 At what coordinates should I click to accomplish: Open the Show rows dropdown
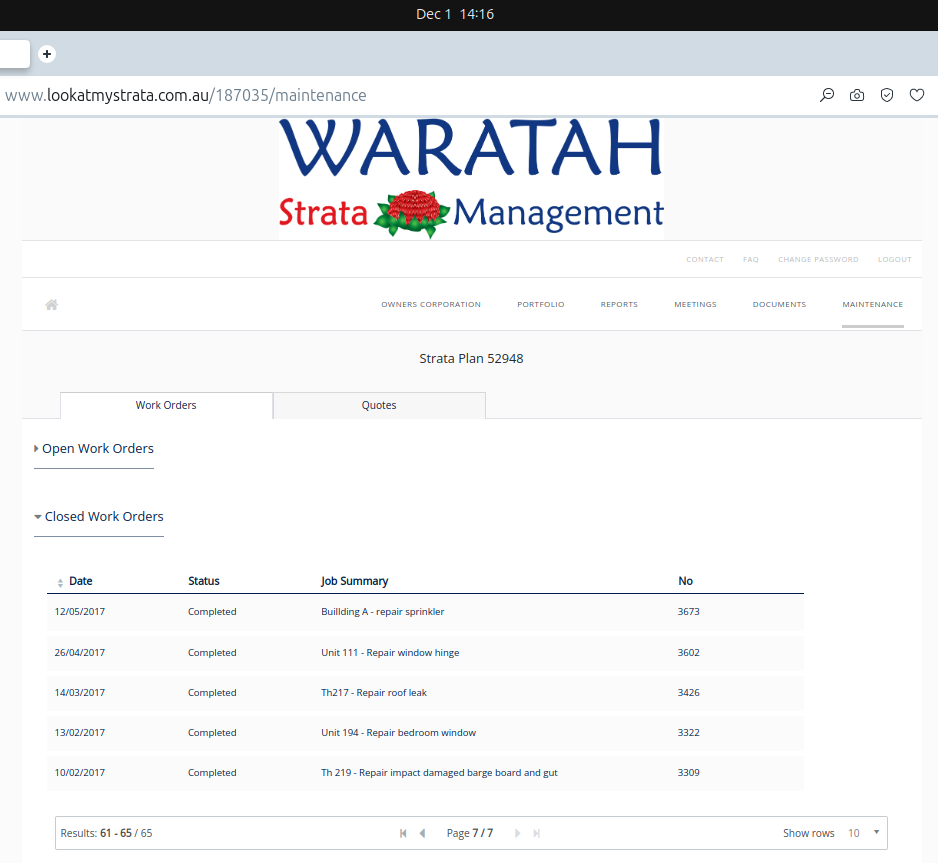(x=864, y=833)
